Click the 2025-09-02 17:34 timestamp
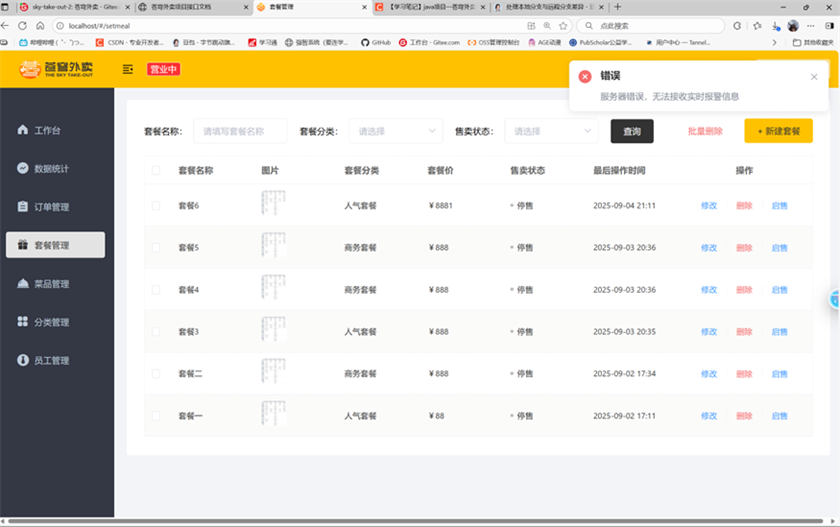 (x=624, y=374)
